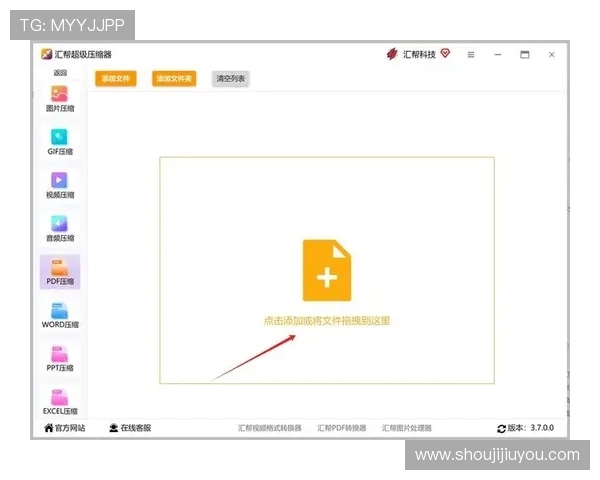Minimize the compressor window

497,55
